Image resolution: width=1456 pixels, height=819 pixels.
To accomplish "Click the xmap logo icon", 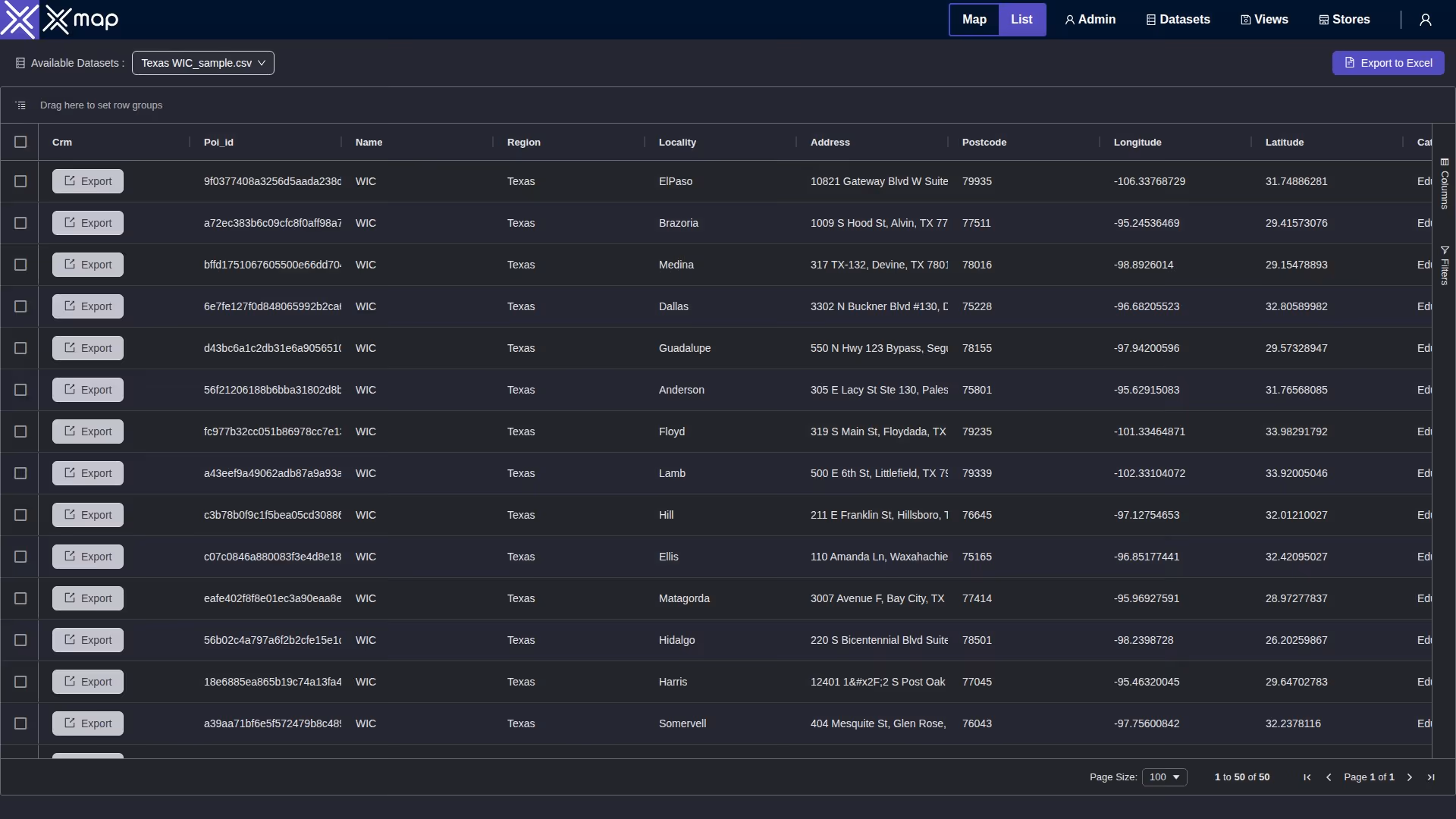I will click(x=19, y=20).
